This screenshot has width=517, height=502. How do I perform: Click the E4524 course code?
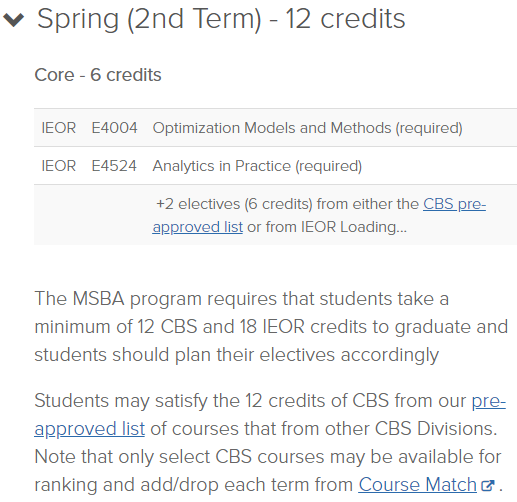click(114, 166)
